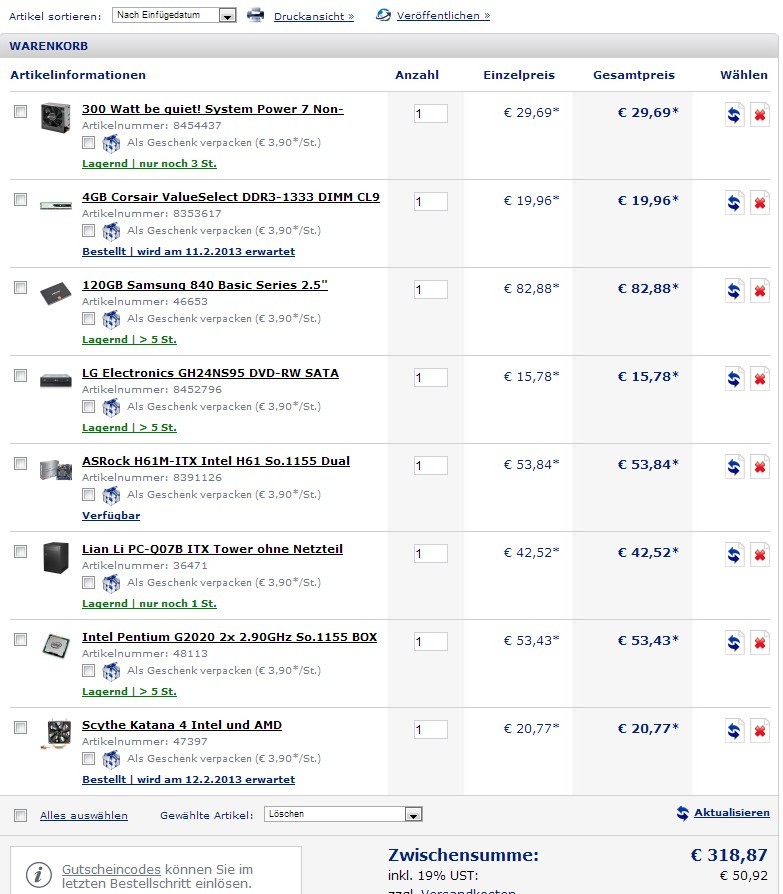Click the Lian Li case thumbnail image
The image size is (783, 894).
point(56,557)
